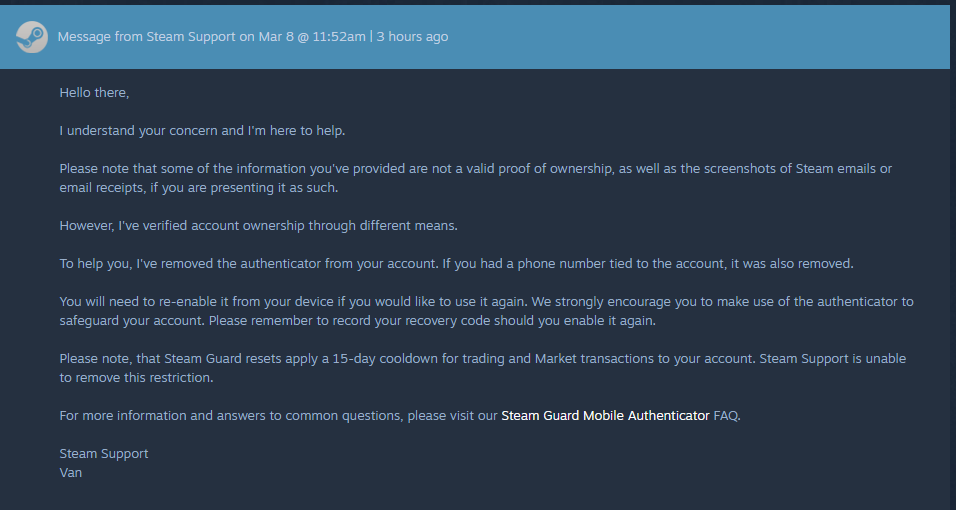Click the agent name "Van"
This screenshot has height=510, width=956.
(x=70, y=472)
